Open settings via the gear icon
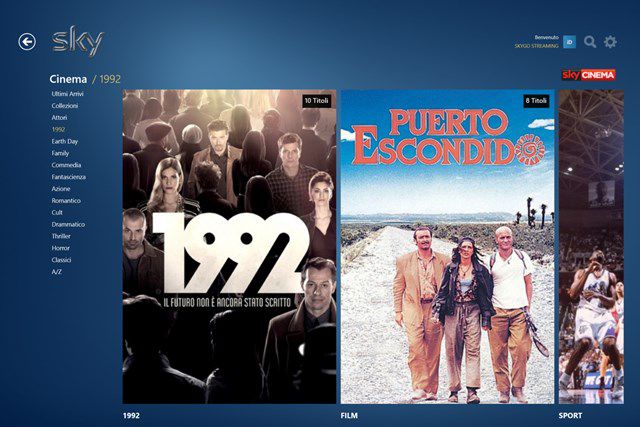Screen dimensions: 640x427 610,42
